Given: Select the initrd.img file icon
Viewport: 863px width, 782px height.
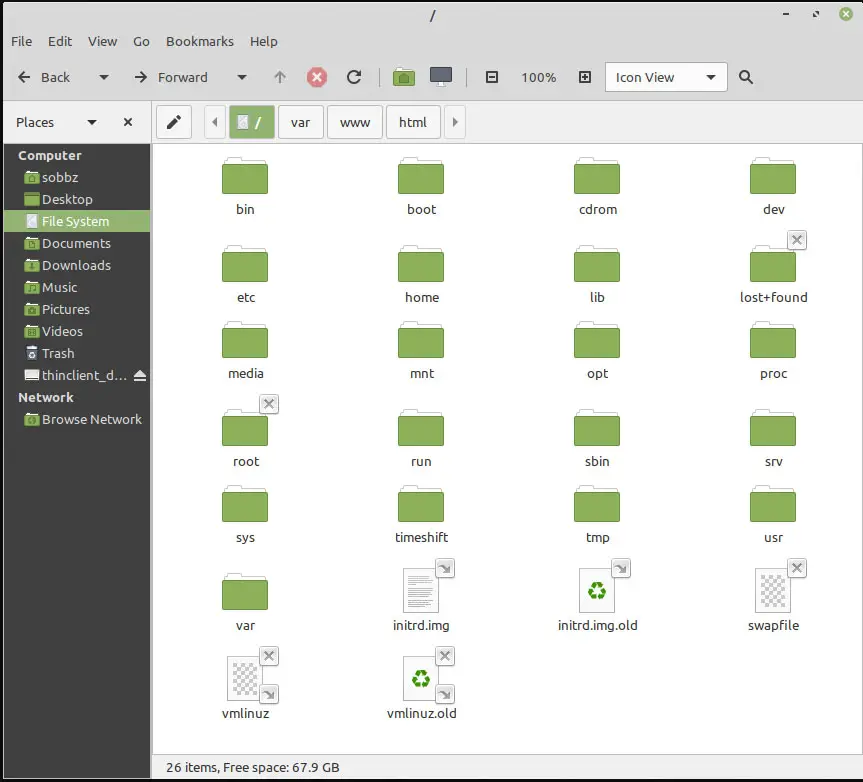Looking at the screenshot, I should (x=421, y=590).
